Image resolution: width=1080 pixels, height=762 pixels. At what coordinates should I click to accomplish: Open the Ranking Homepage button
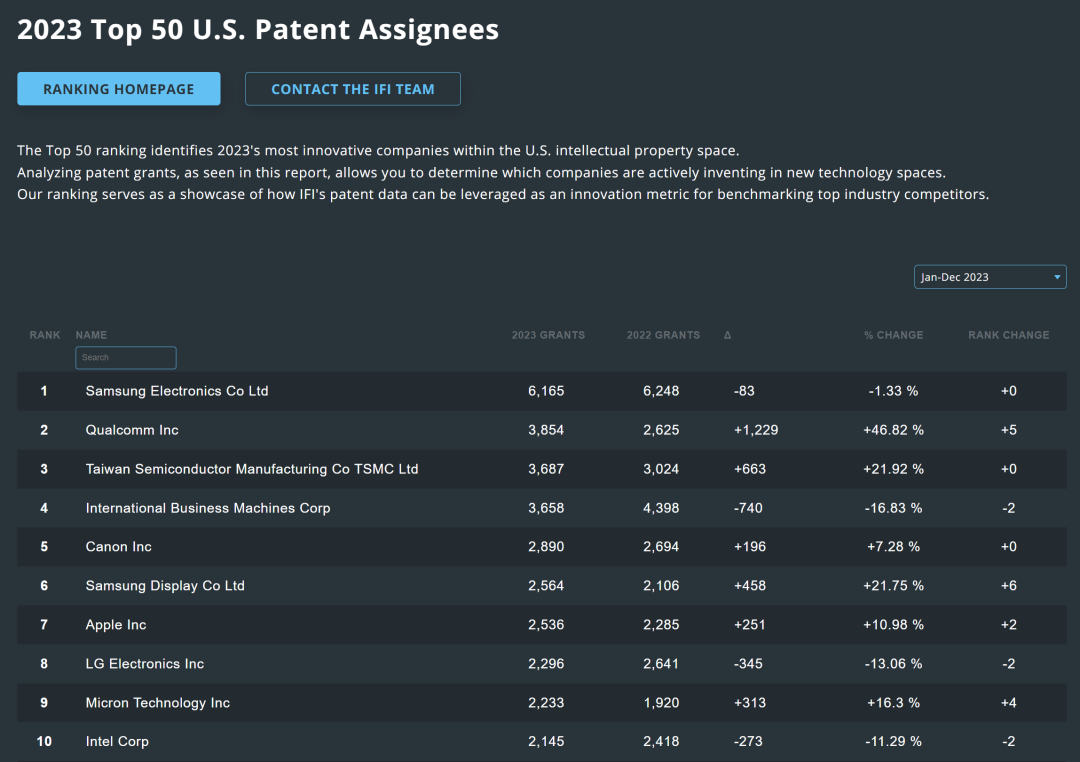(118, 89)
